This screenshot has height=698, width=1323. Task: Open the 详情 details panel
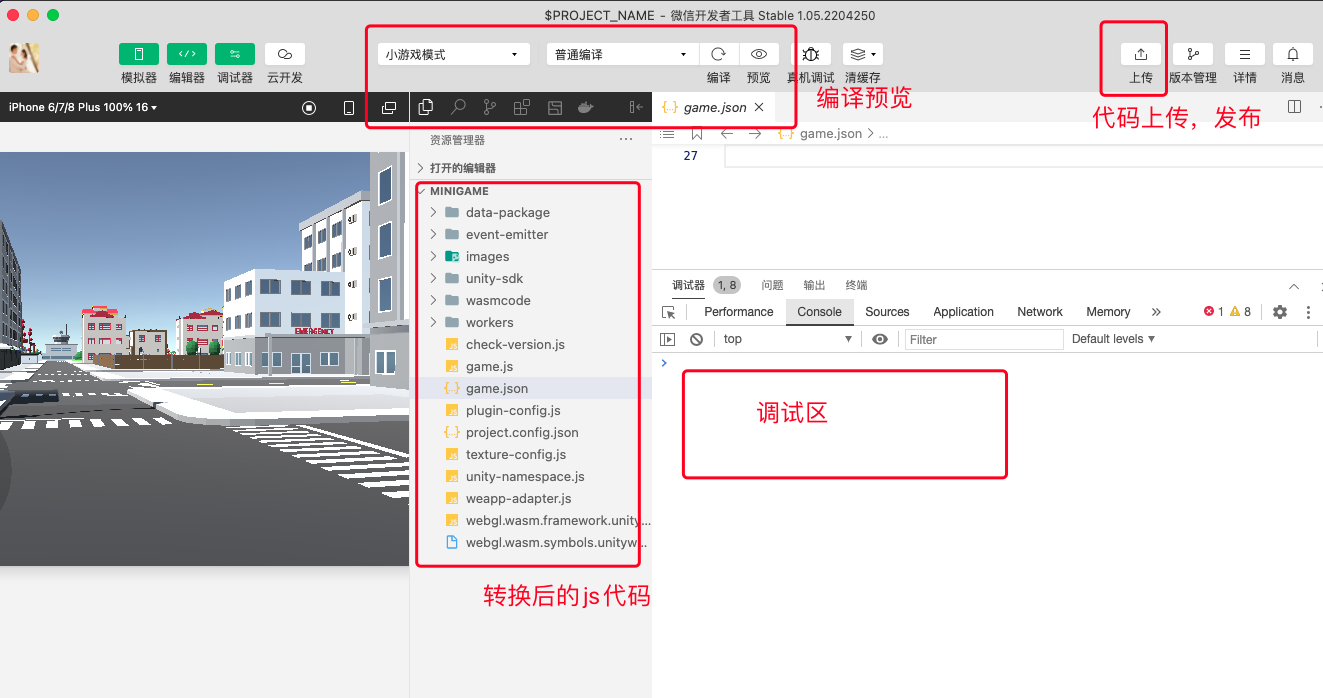click(x=1245, y=54)
